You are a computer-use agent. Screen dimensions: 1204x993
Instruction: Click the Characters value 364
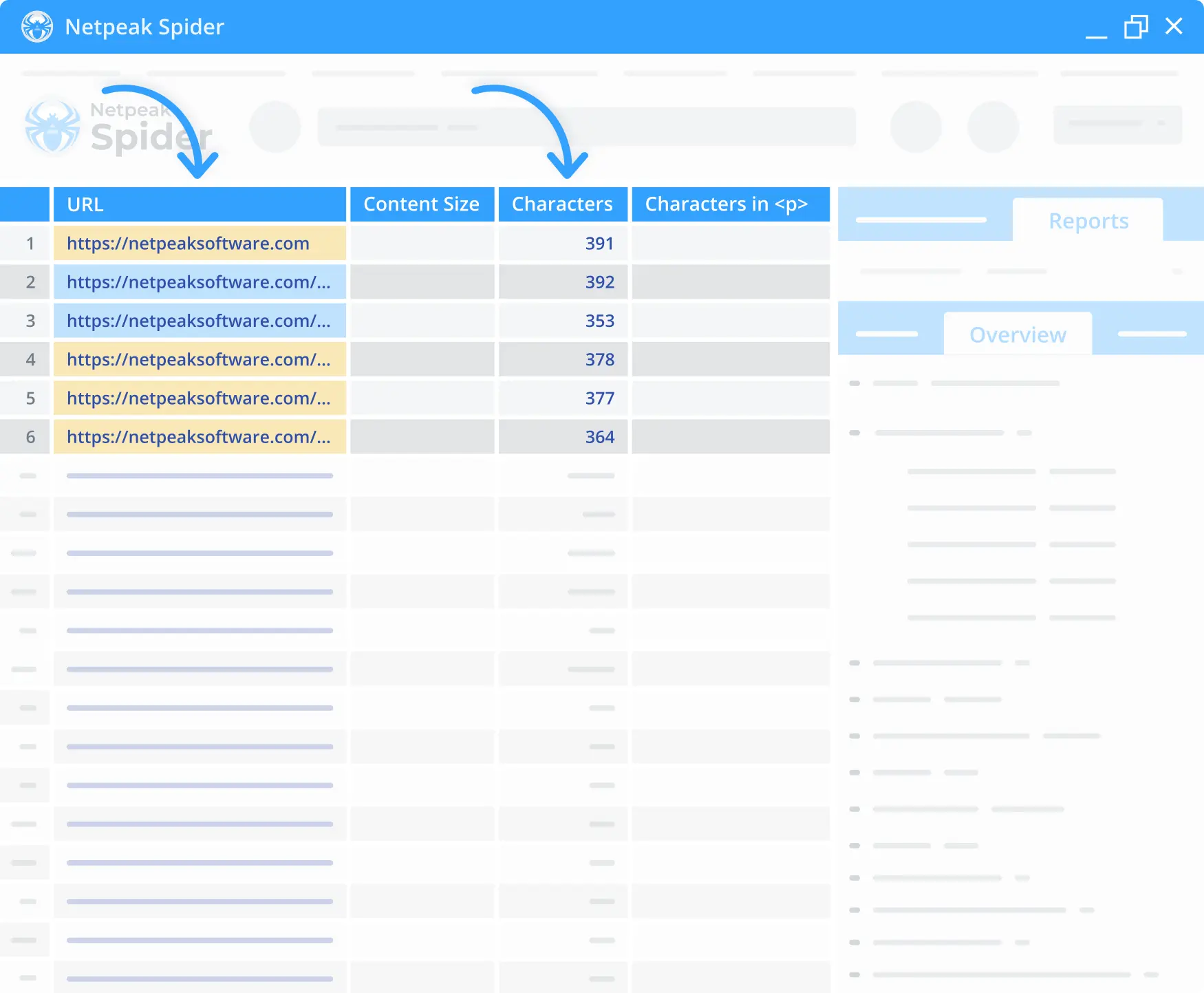[599, 437]
